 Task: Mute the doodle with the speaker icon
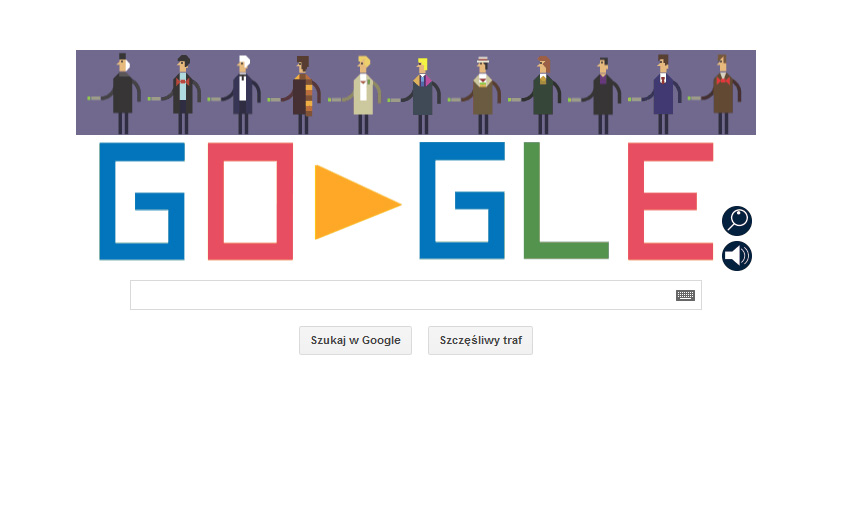tap(737, 256)
